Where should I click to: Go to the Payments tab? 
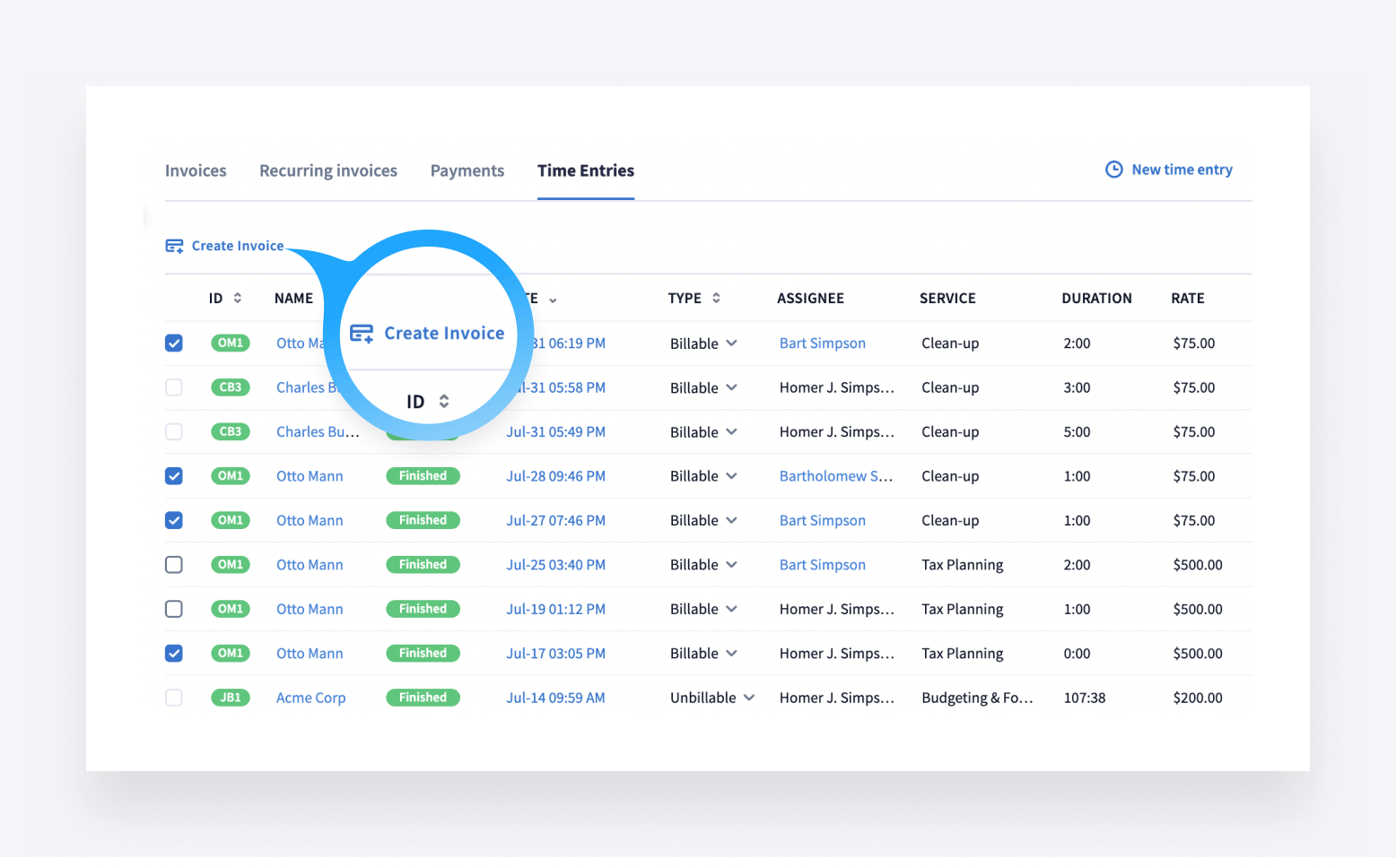467,170
